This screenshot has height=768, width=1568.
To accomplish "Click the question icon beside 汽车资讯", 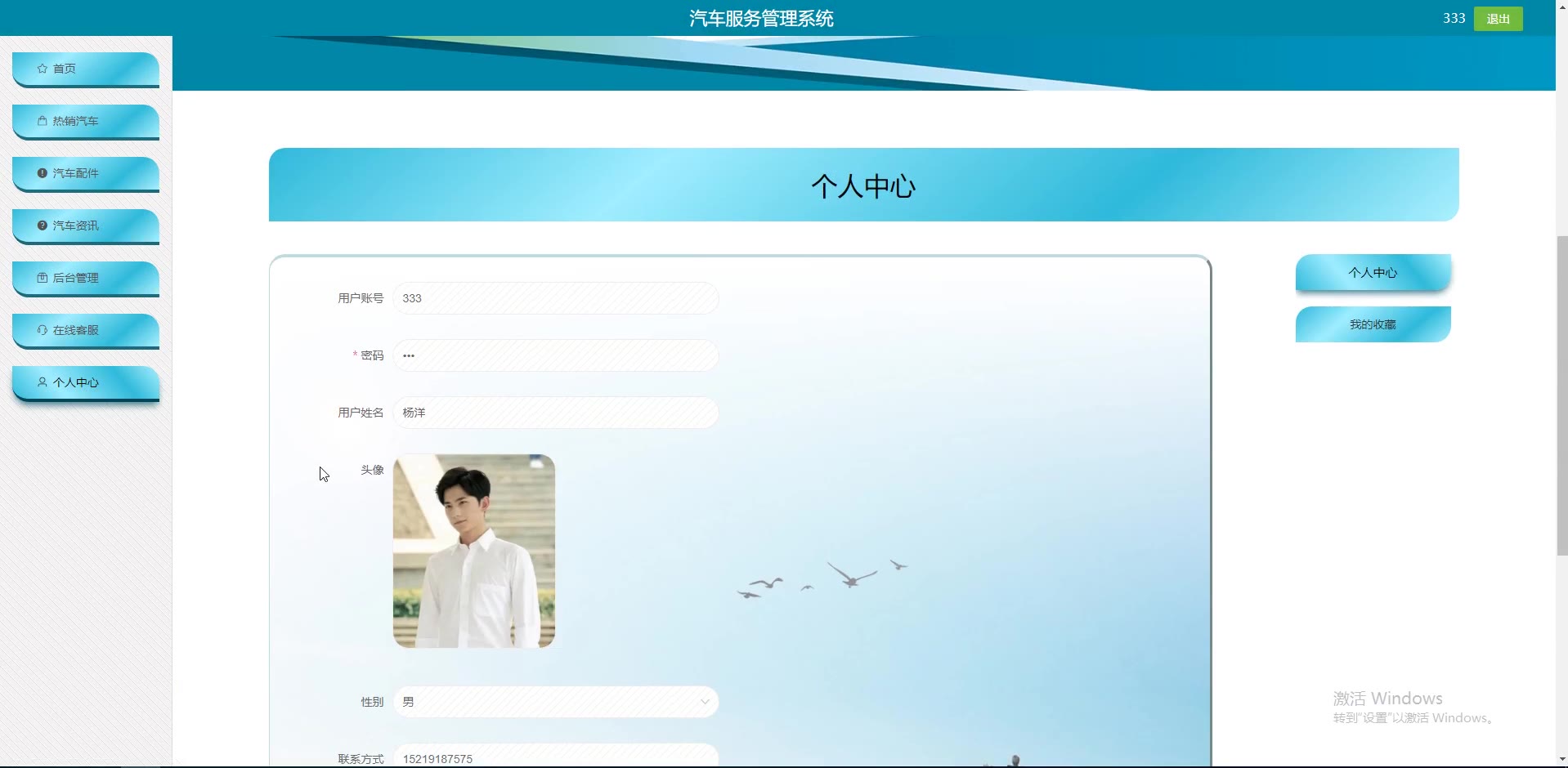I will [x=43, y=225].
